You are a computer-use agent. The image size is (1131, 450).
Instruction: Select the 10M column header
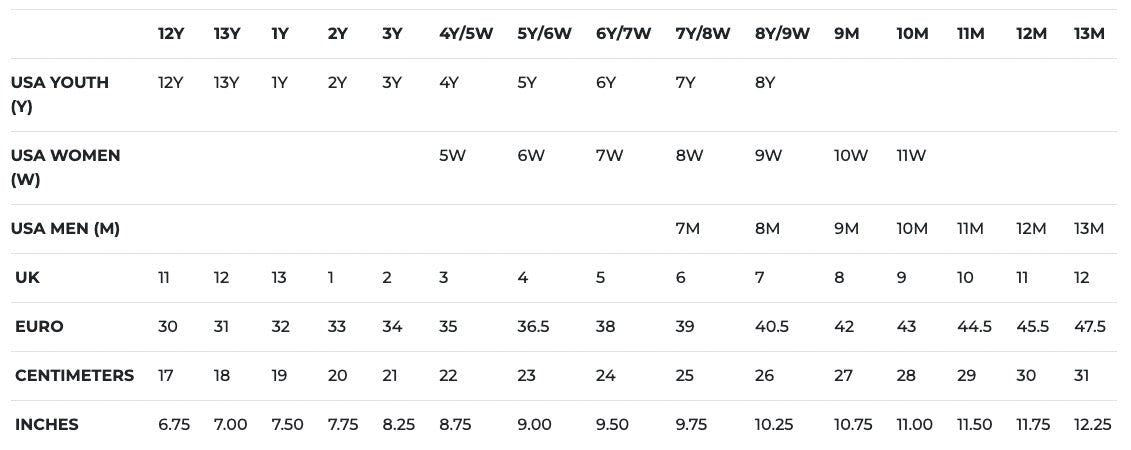tap(912, 34)
